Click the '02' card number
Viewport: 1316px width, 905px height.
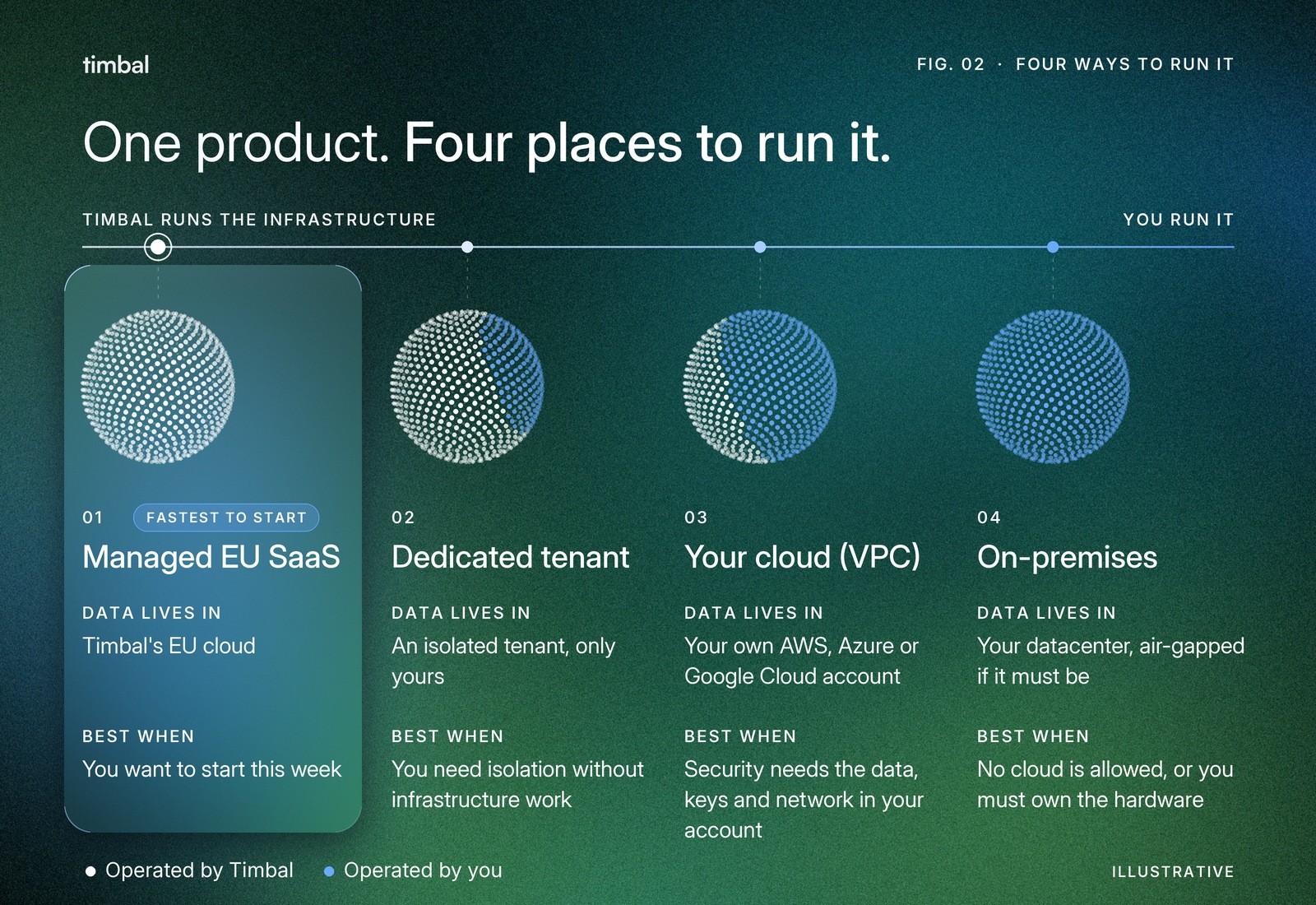[x=403, y=517]
